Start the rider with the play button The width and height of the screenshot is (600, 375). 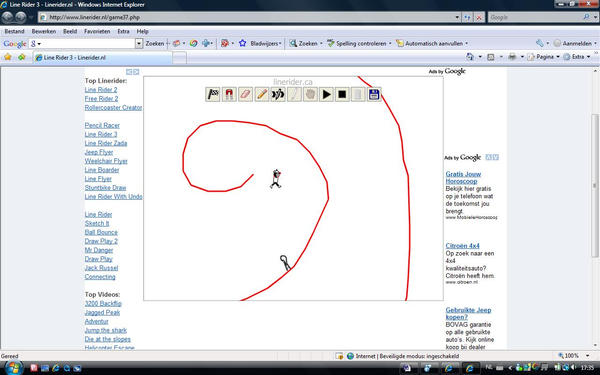(x=326, y=94)
